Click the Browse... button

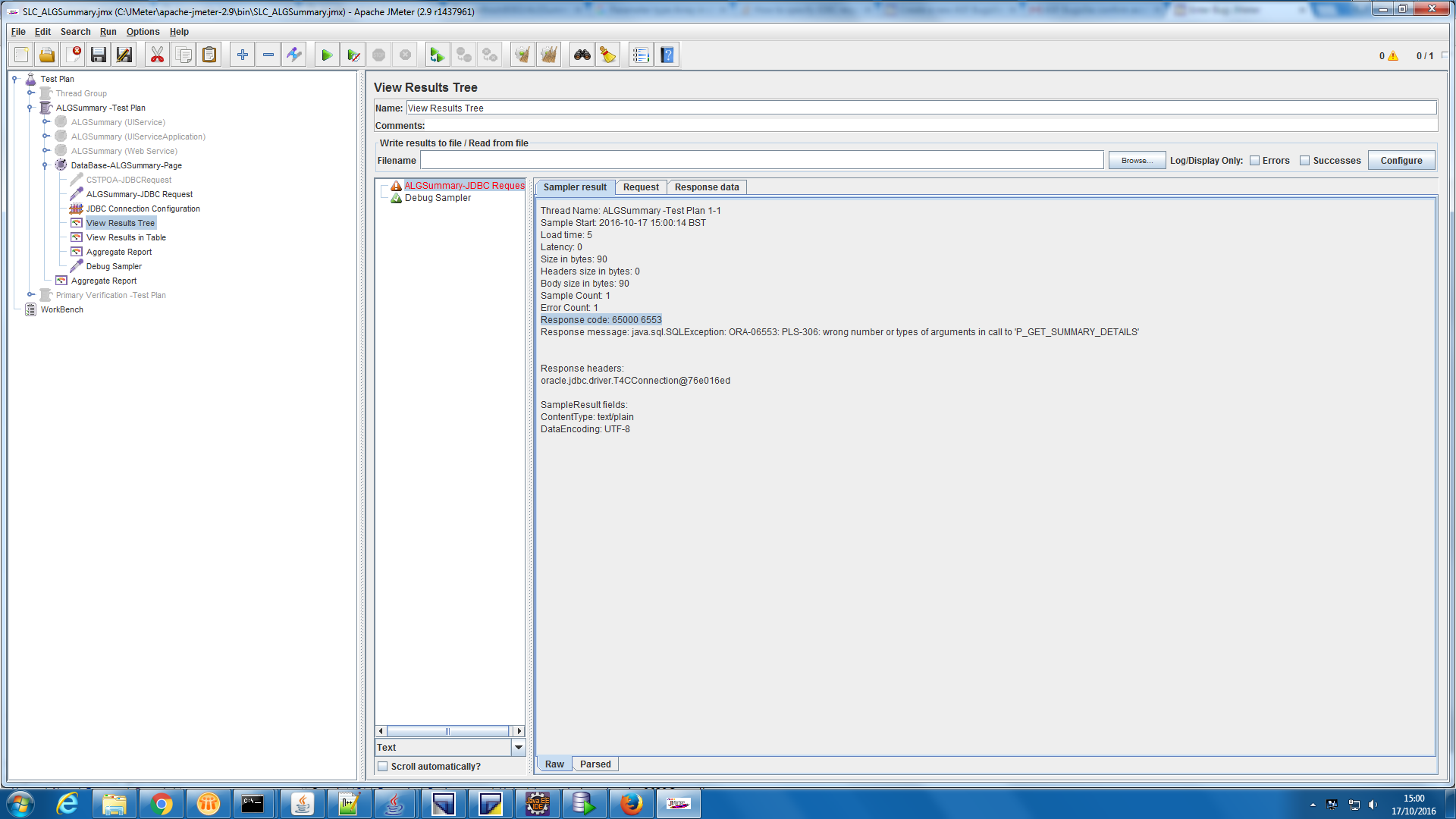coord(1136,161)
